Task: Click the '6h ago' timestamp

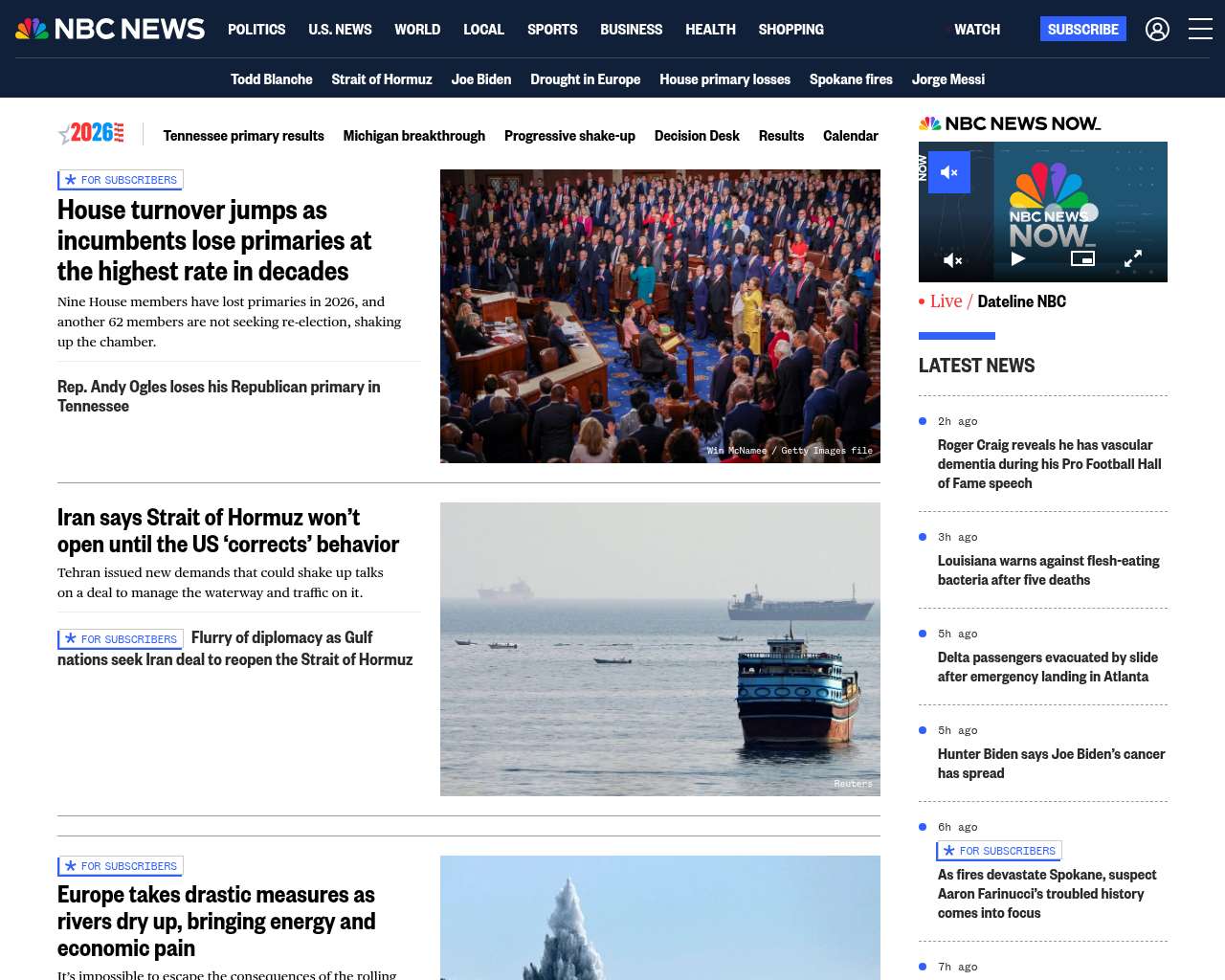Action: (958, 827)
